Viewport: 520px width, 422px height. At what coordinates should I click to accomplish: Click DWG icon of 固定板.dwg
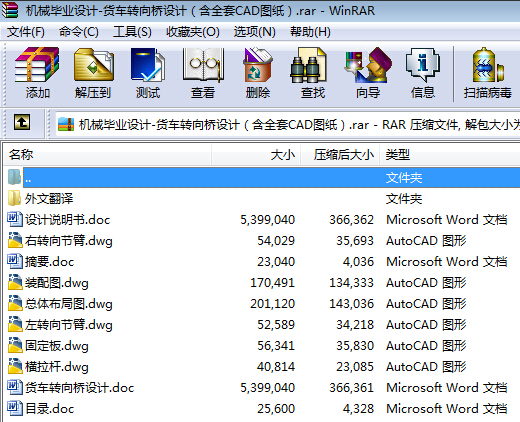15,345
